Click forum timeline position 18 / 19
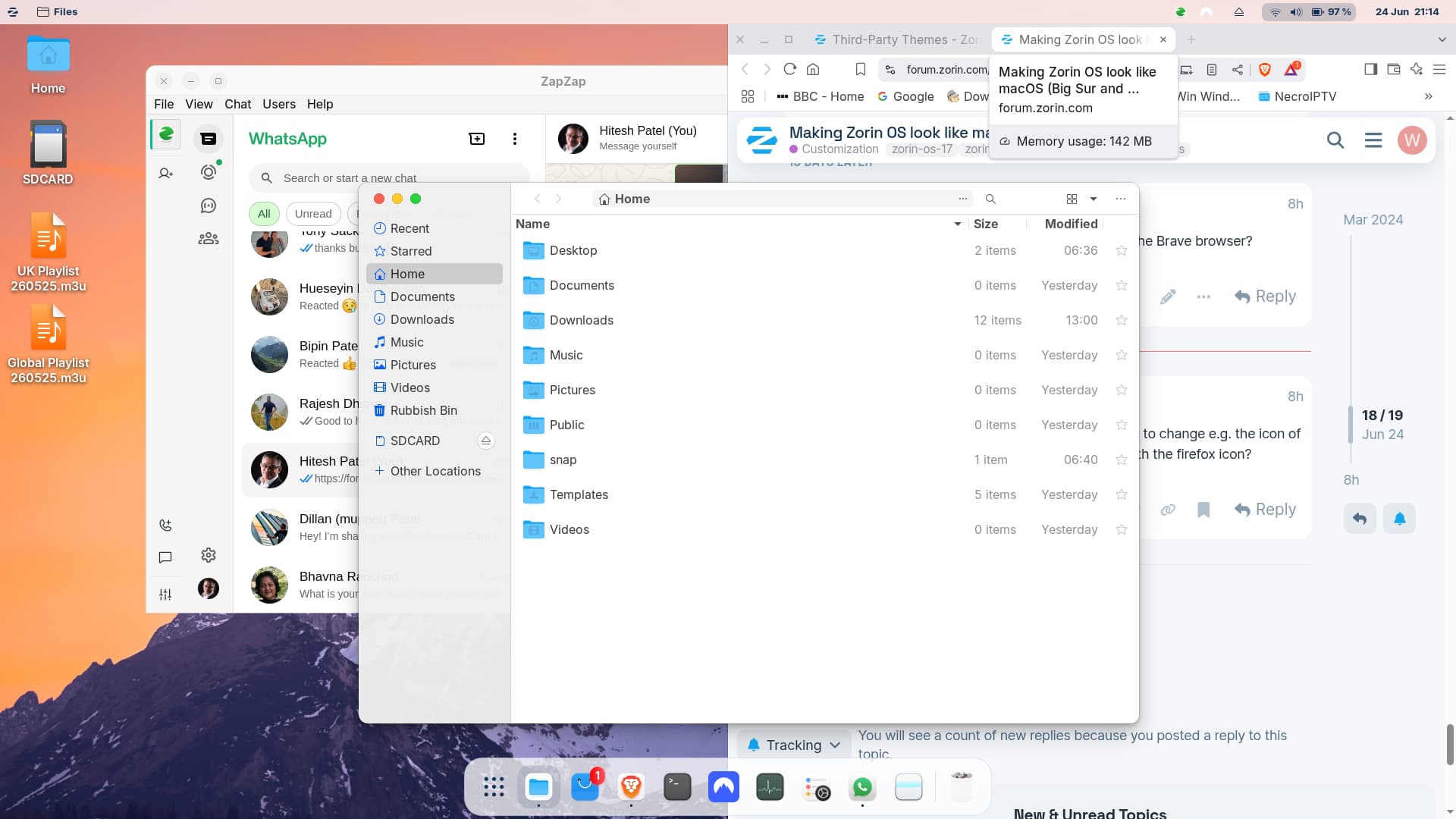Viewport: 1456px width, 819px height. click(x=1382, y=416)
